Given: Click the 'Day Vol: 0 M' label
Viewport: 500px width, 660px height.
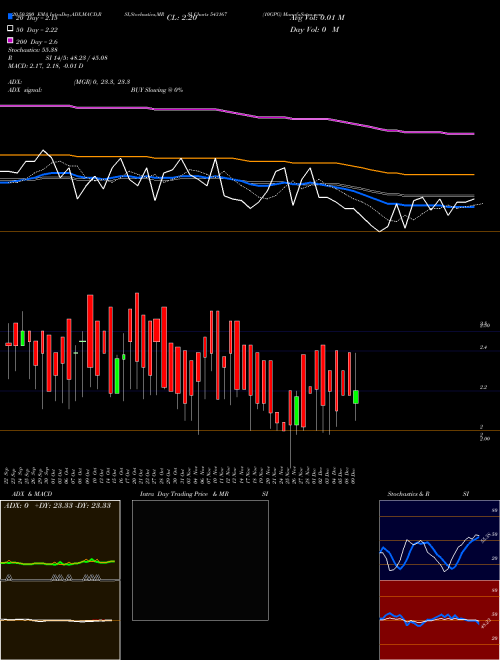Looking at the screenshot, I should pos(314,30).
